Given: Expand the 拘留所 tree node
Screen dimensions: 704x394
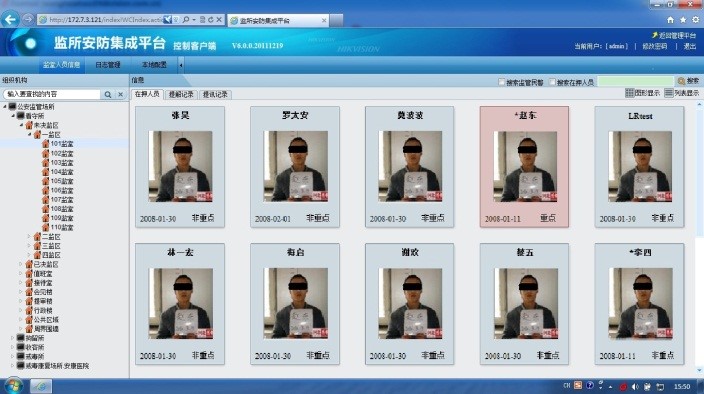Looking at the screenshot, I should (12, 338).
